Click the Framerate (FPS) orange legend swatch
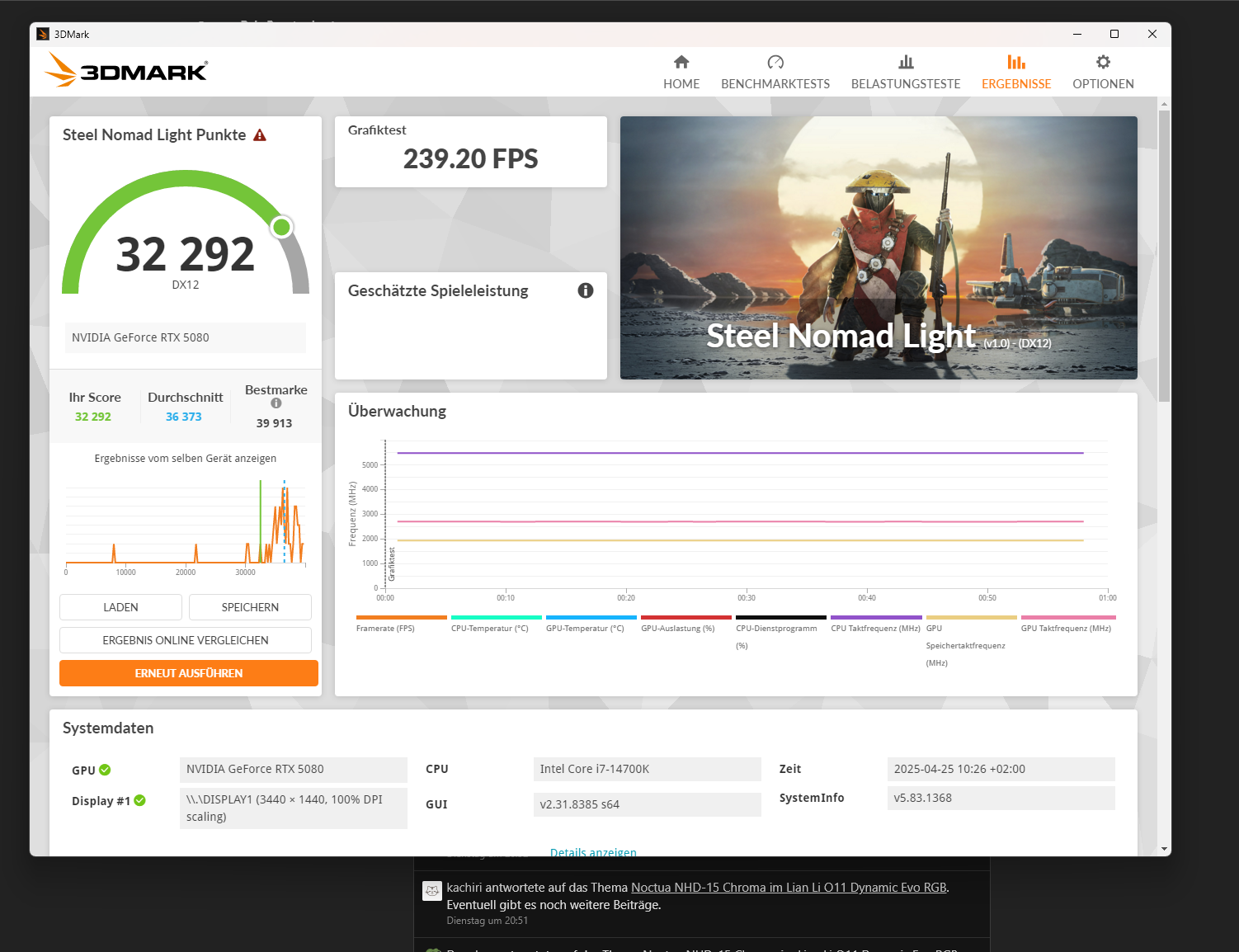This screenshot has height=952, width=1239. pyautogui.click(x=402, y=617)
